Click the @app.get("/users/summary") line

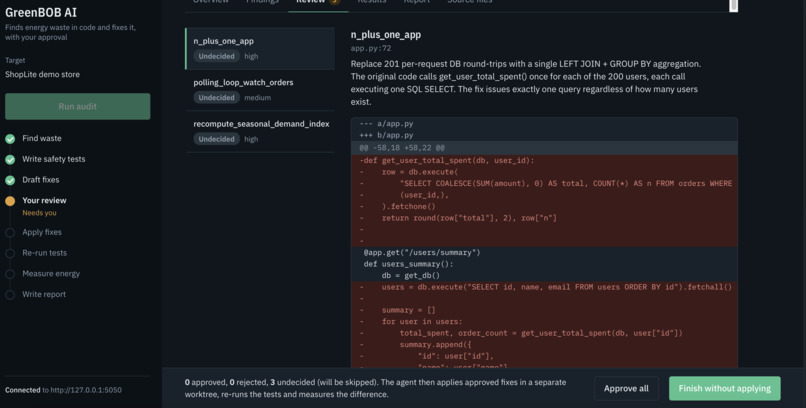pyautogui.click(x=544, y=252)
